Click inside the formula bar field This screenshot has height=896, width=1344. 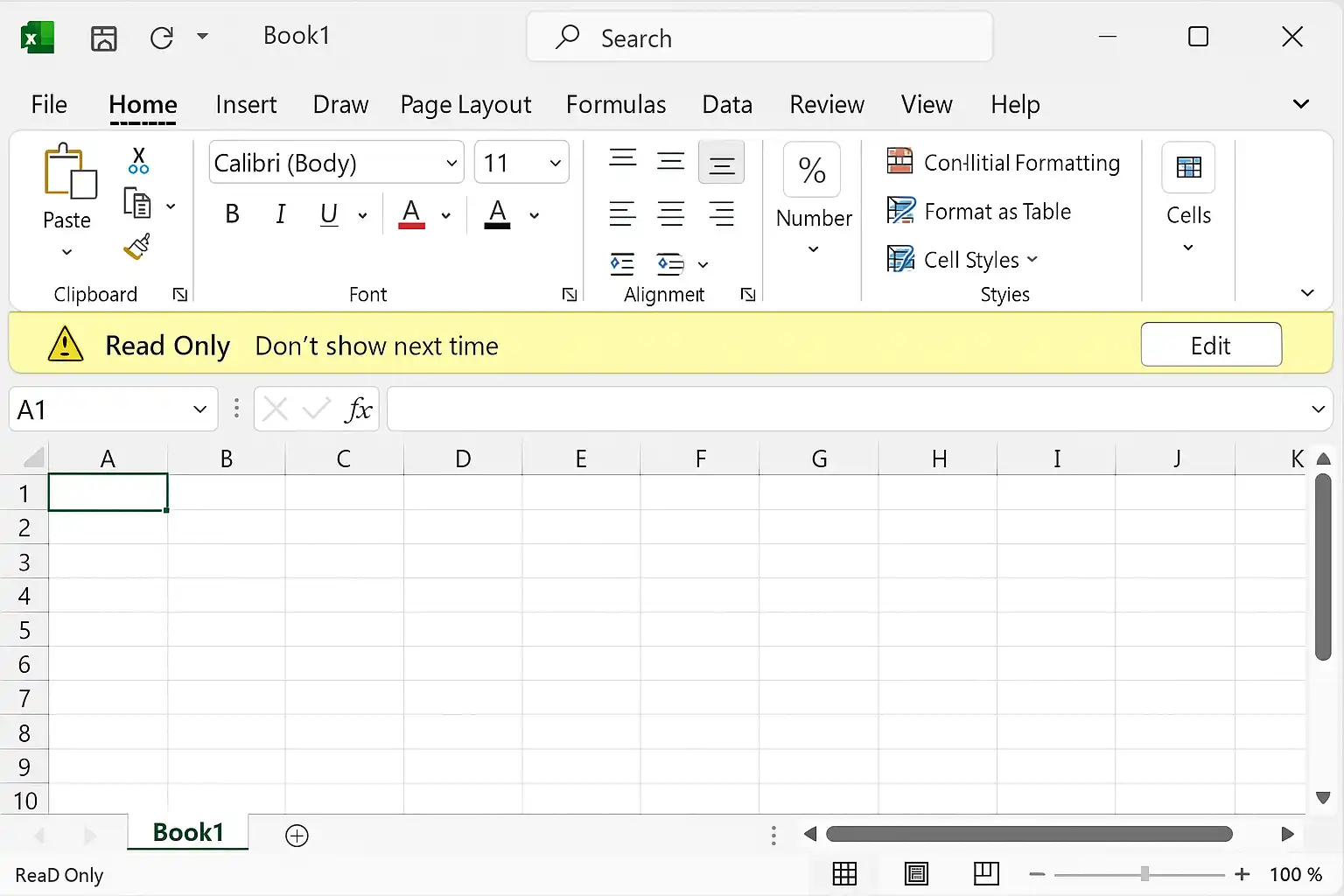pyautogui.click(x=847, y=409)
